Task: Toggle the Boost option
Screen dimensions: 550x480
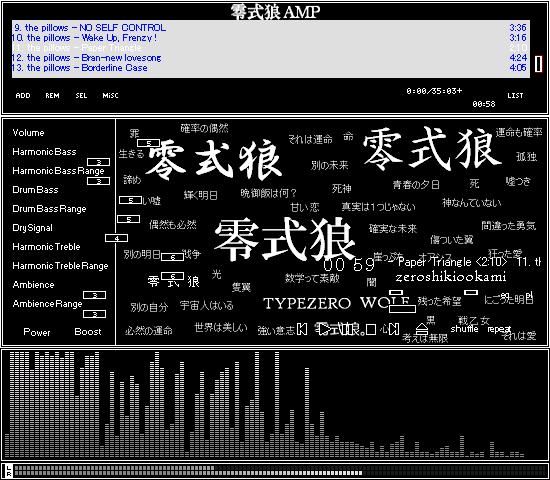Action: click(x=88, y=332)
